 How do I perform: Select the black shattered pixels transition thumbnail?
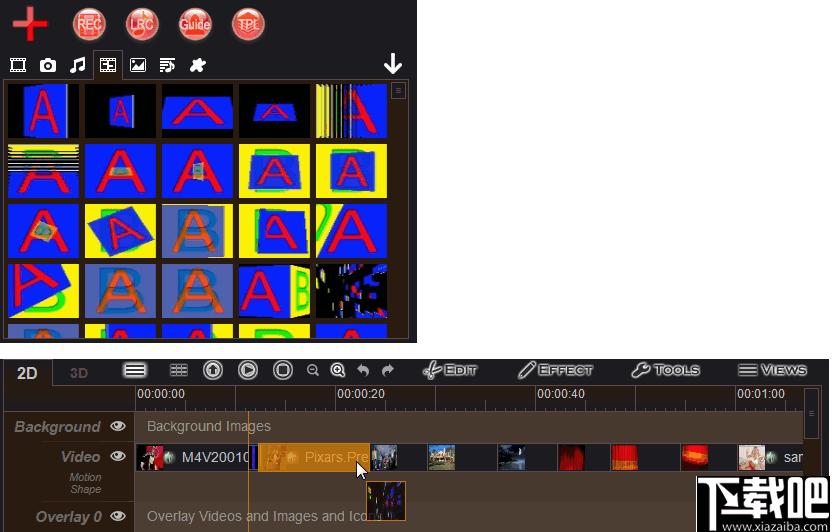pyautogui.click(x=351, y=291)
